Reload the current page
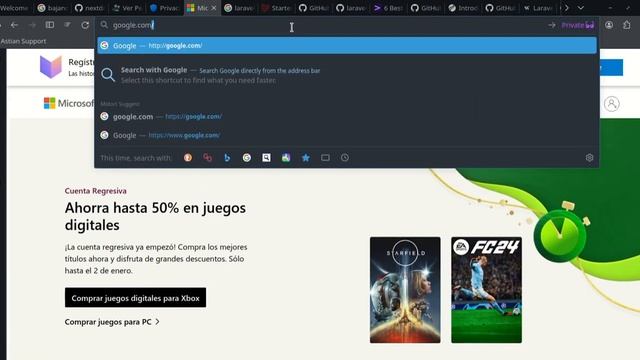 pos(85,25)
